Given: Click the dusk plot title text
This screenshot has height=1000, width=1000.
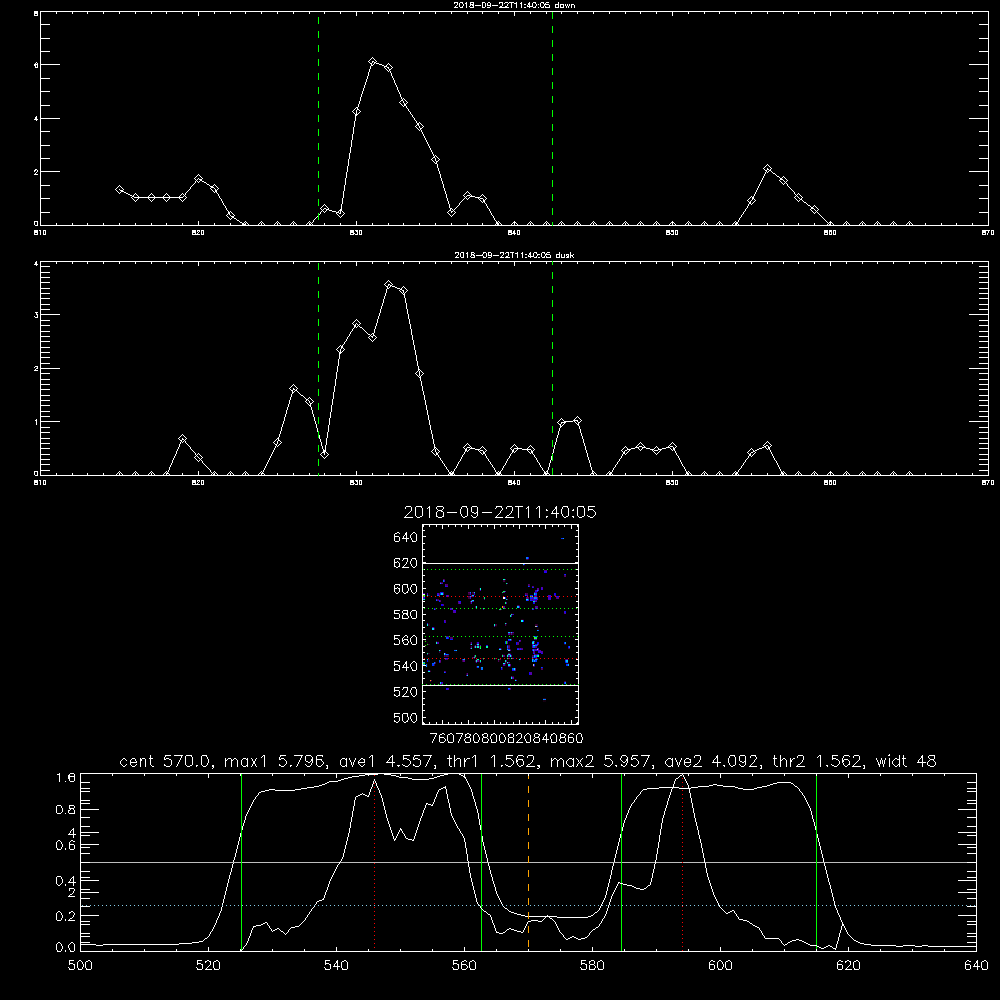Looking at the screenshot, I should pyautogui.click(x=514, y=255).
